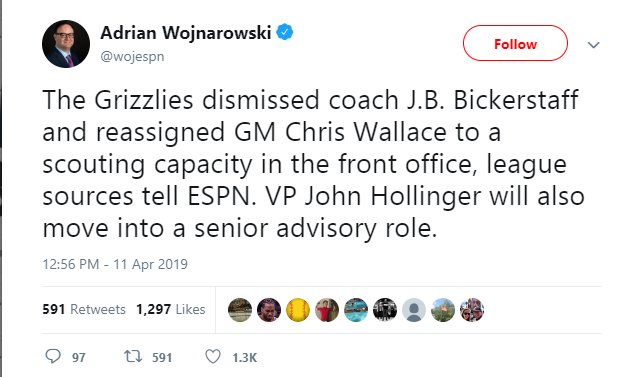Click the @wojespn handle
The image size is (641, 377).
(x=132, y=56)
